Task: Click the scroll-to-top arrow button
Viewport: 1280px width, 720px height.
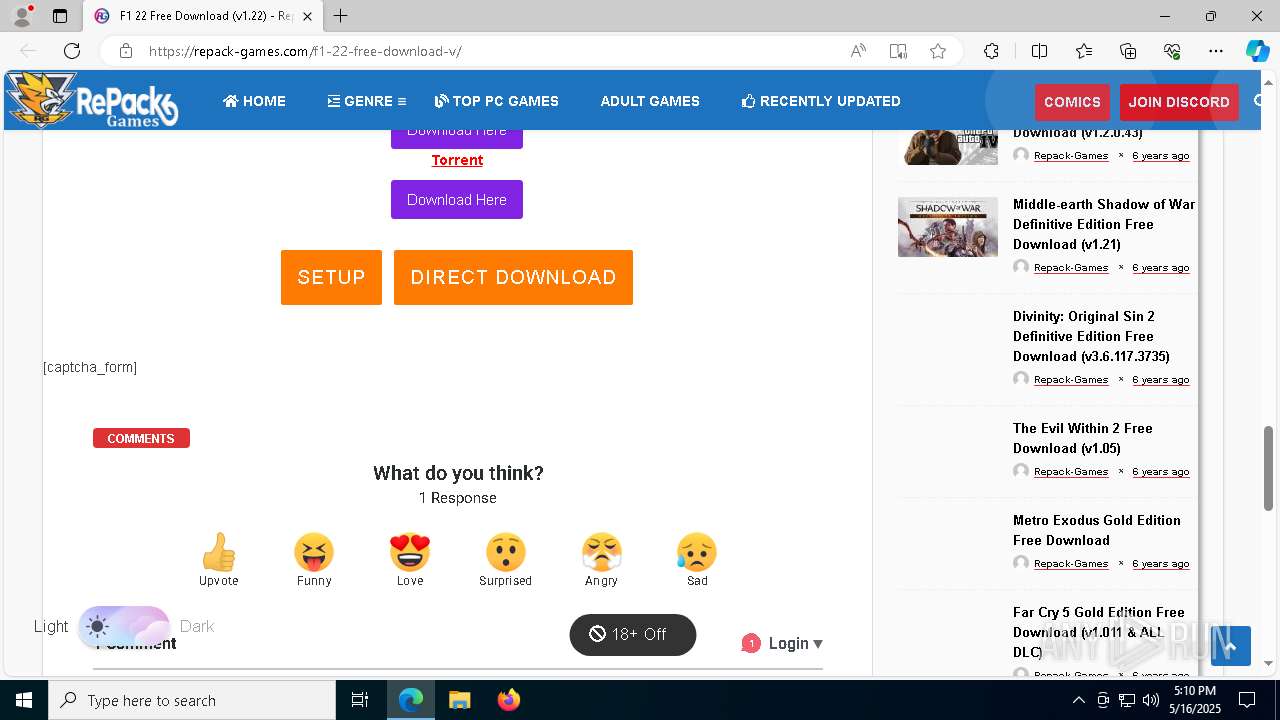Action: (x=1231, y=646)
